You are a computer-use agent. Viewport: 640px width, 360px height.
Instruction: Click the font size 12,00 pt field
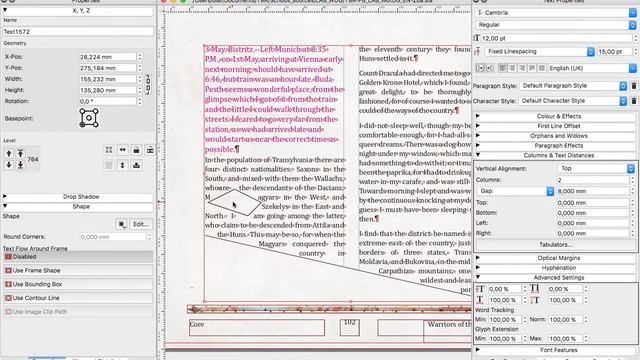coord(556,38)
